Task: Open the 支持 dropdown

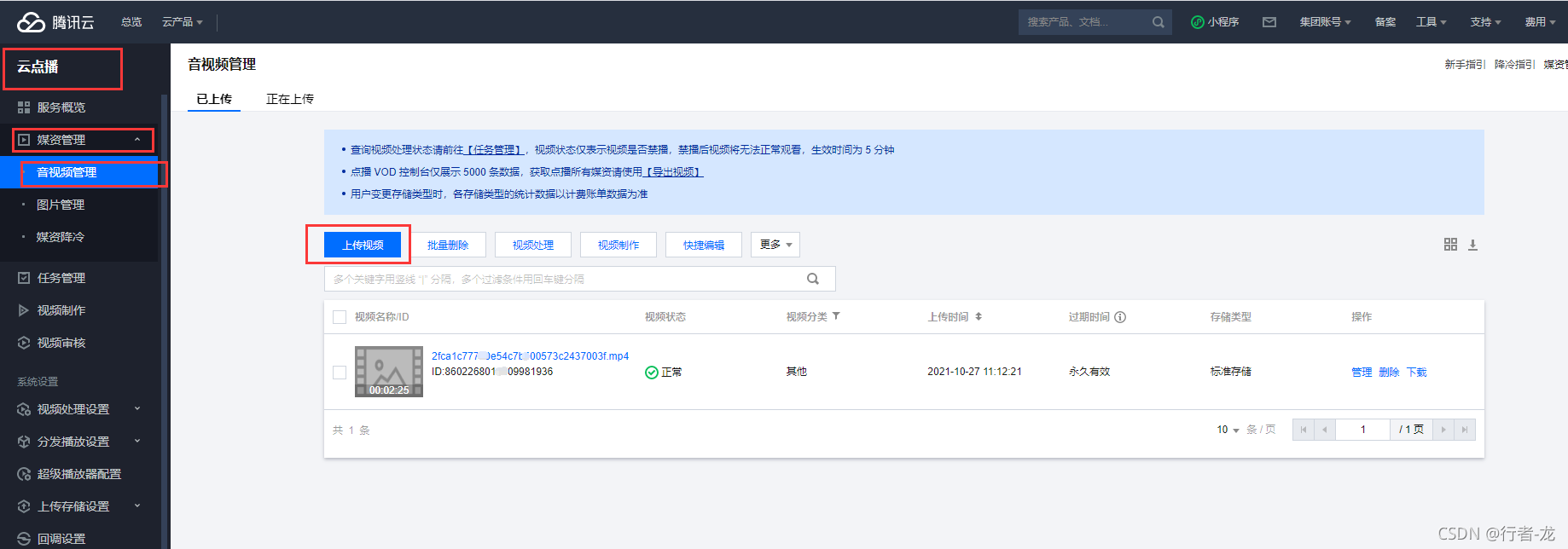Action: click(x=1485, y=22)
